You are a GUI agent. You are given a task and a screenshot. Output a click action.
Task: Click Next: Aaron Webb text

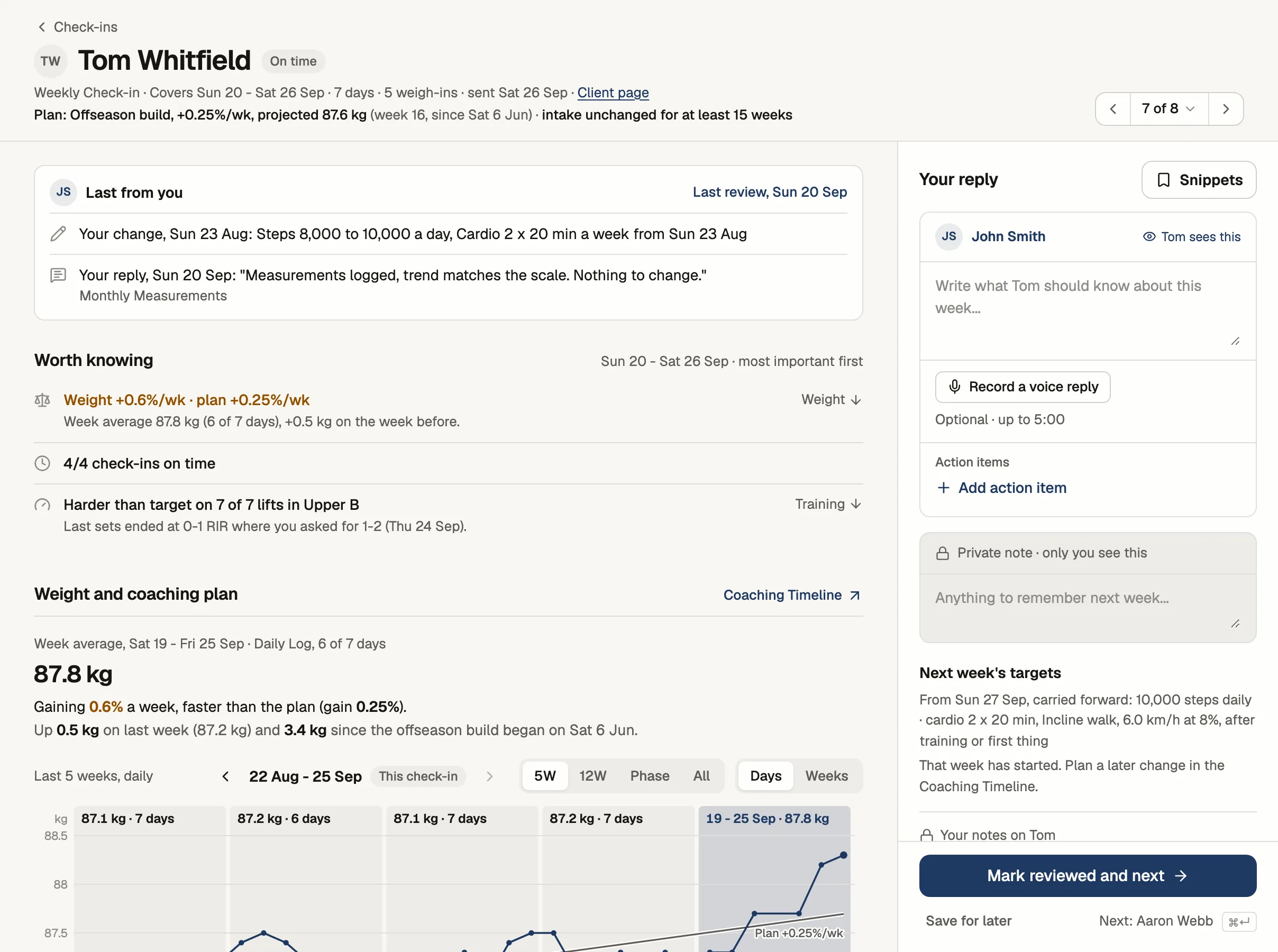[x=1155, y=921]
